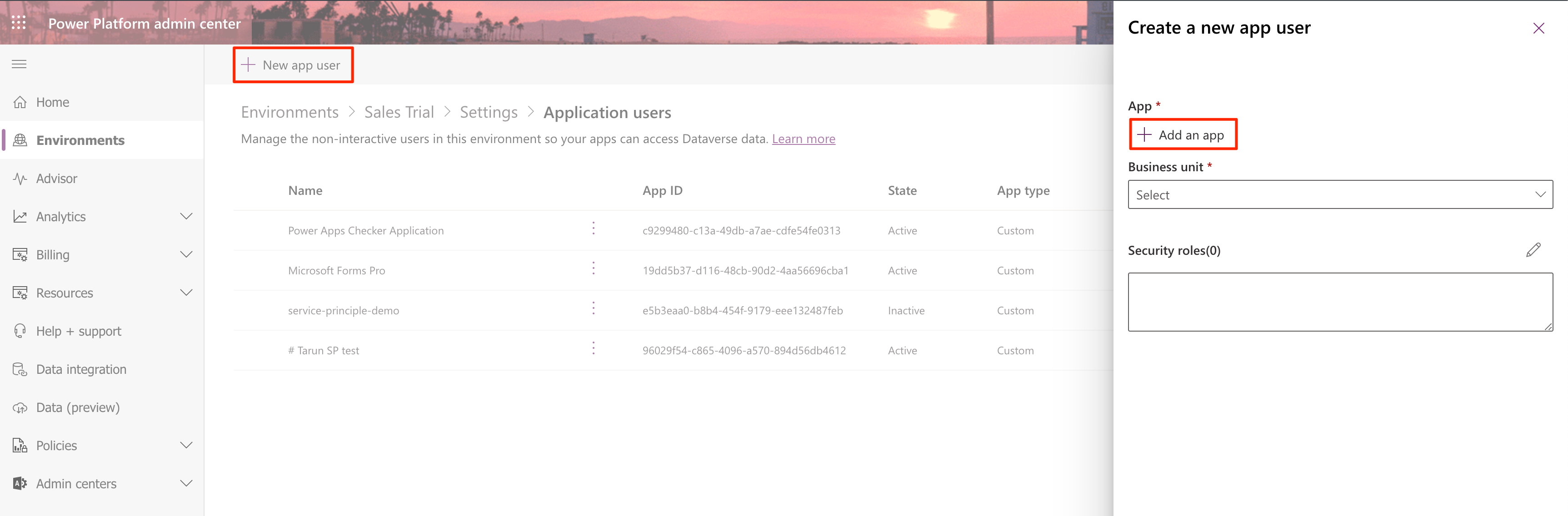
Task: Expand the Billing menu chevron
Action: tap(186, 254)
